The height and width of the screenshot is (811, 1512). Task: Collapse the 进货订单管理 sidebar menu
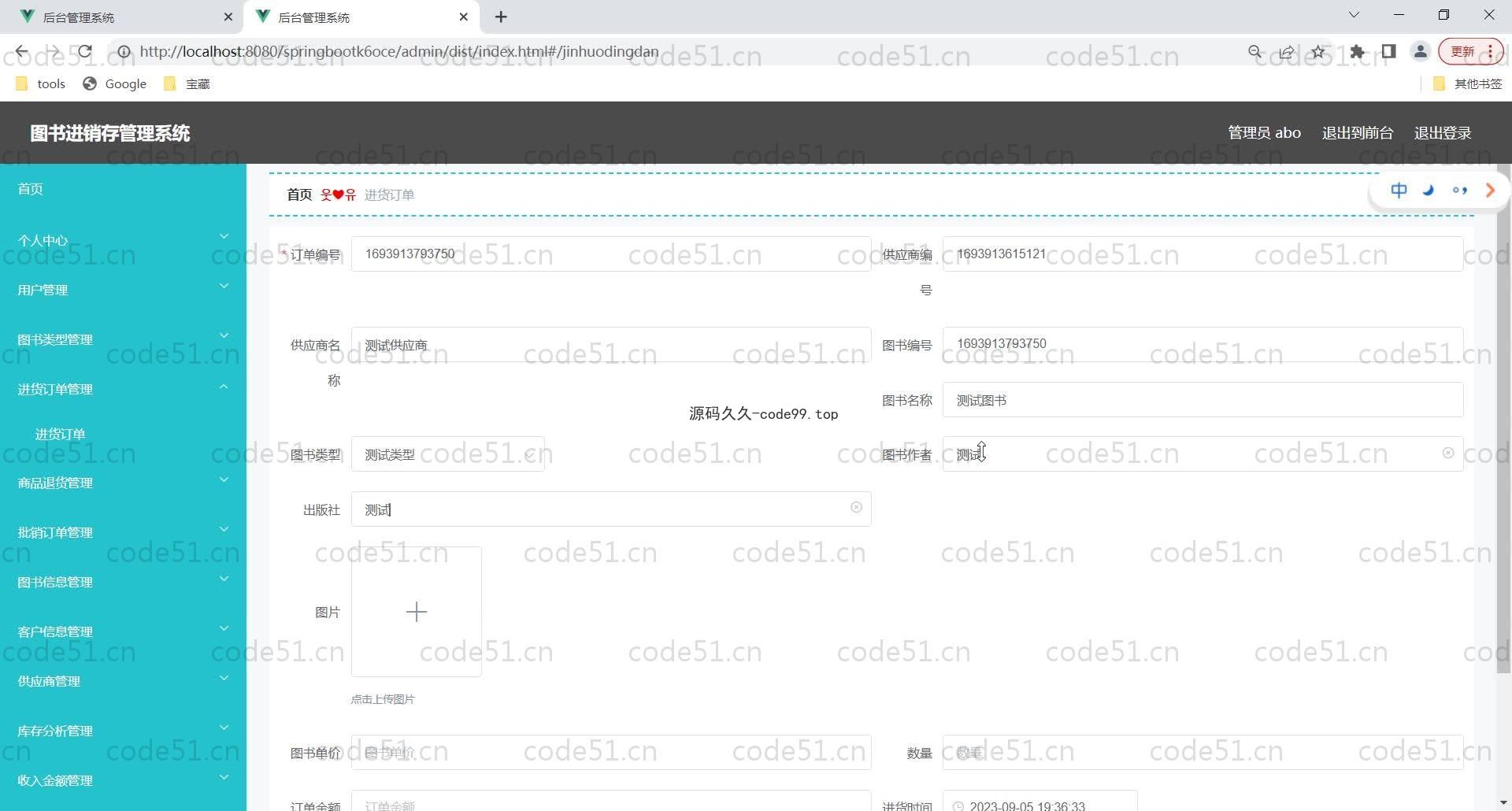click(123, 389)
